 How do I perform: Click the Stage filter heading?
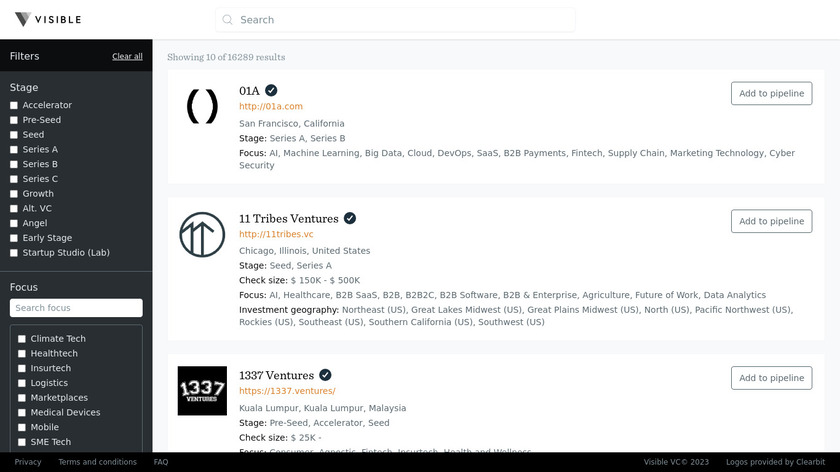24,87
